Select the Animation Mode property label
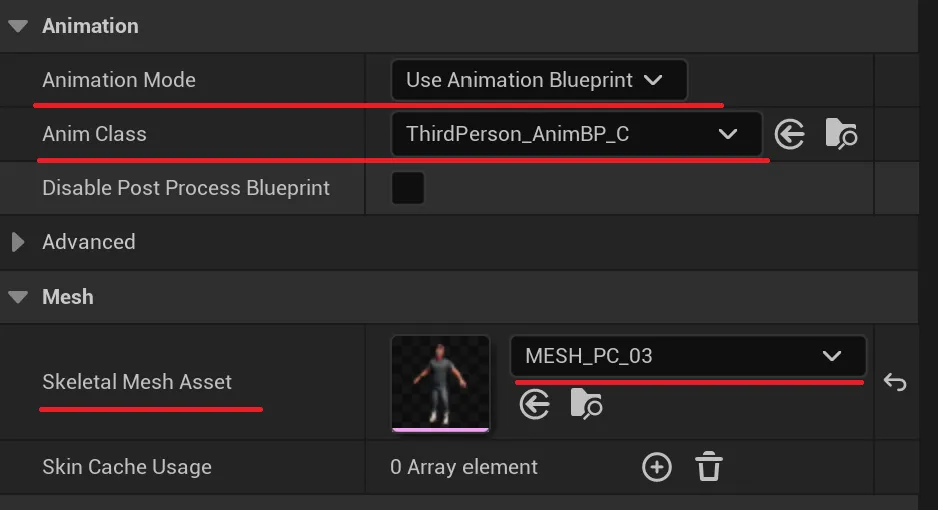This screenshot has width=938, height=510. [x=119, y=80]
